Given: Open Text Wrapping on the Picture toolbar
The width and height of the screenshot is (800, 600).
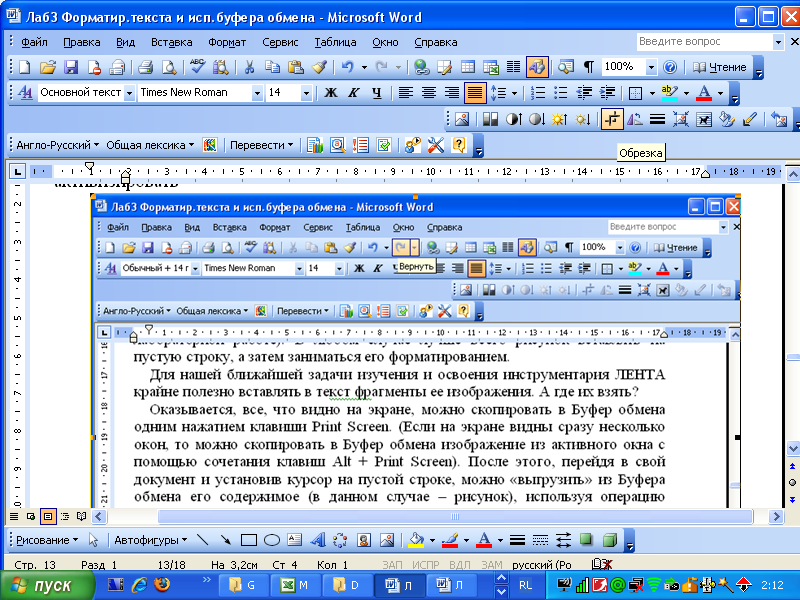Looking at the screenshot, I should pyautogui.click(x=704, y=120).
